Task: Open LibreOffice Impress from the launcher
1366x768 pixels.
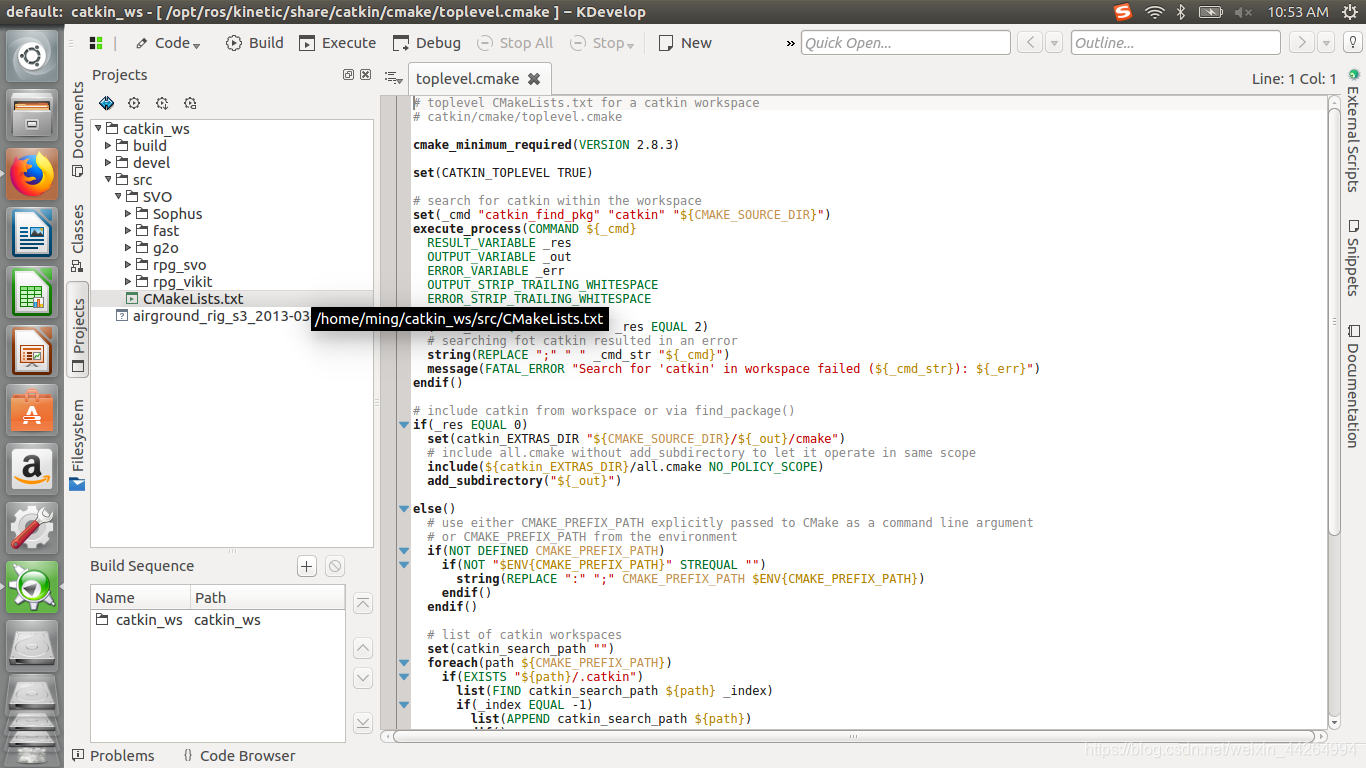Action: tap(32, 352)
